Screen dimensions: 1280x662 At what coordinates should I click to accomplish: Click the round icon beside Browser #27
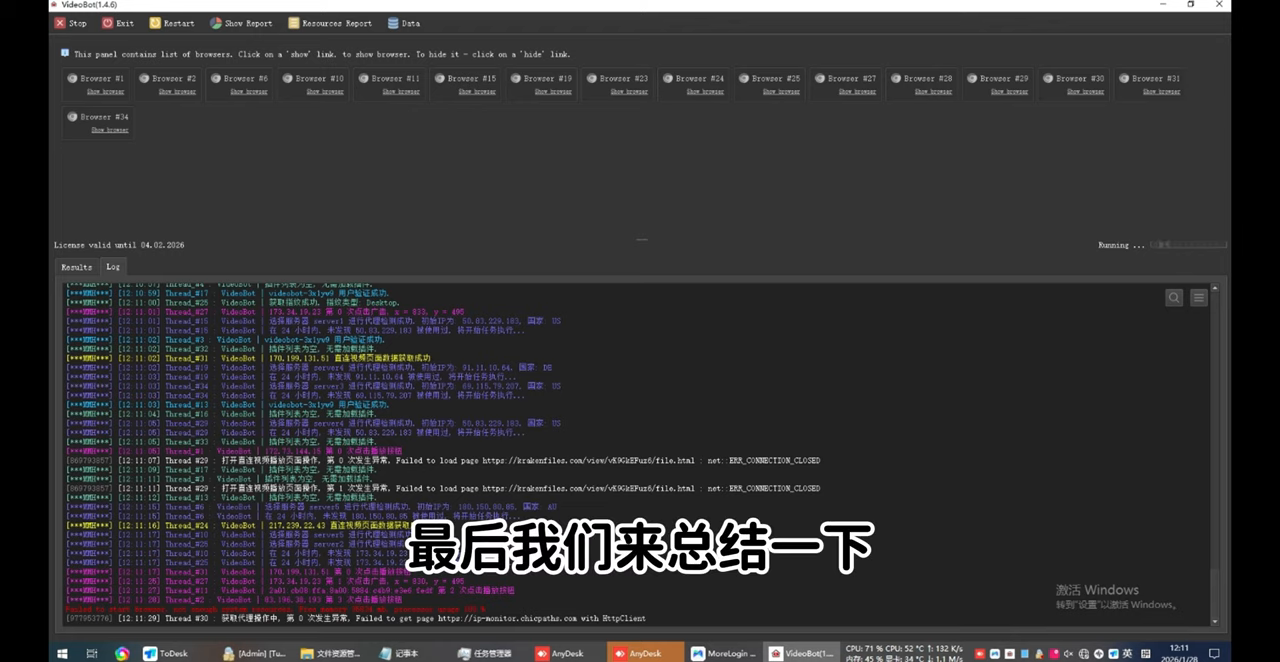tap(820, 78)
